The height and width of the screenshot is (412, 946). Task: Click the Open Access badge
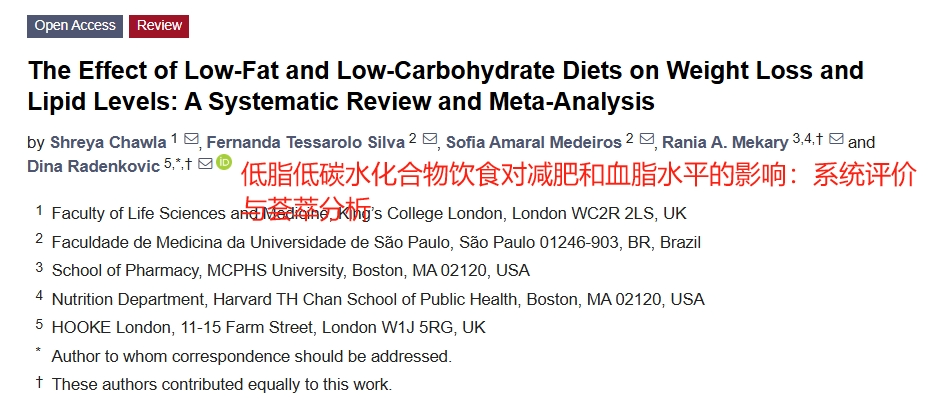click(x=75, y=26)
